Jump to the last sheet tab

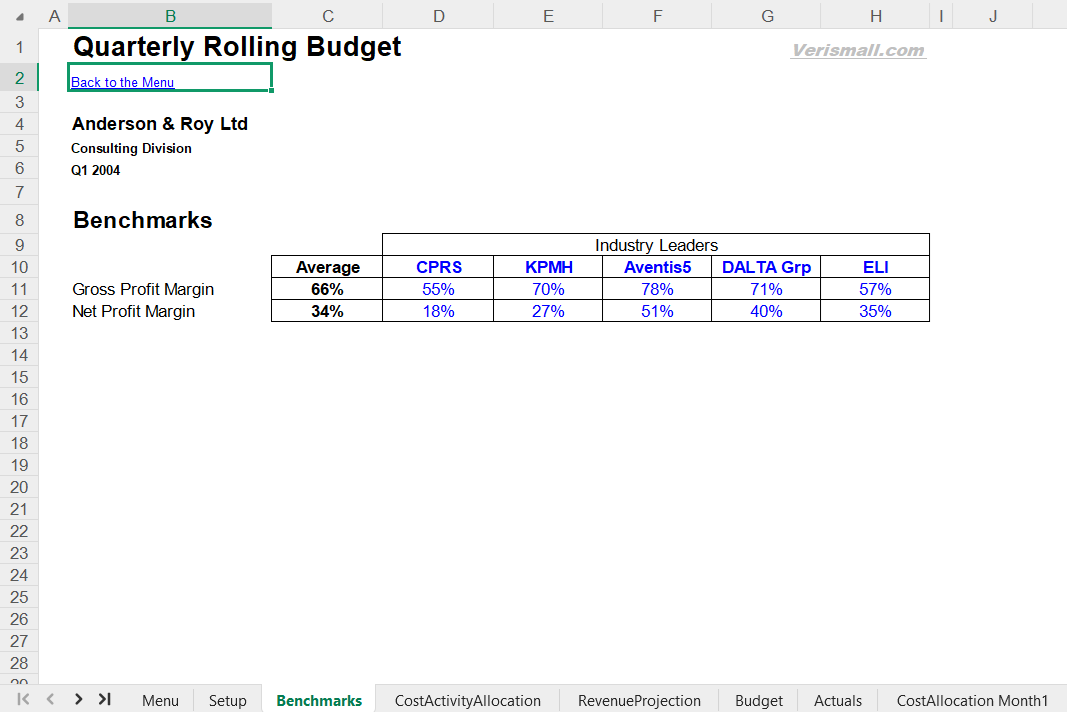[x=105, y=700]
